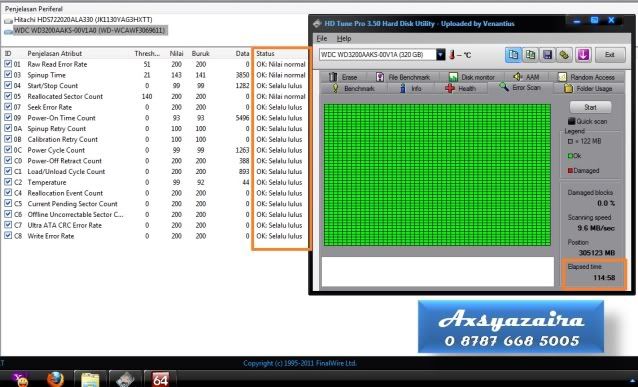Click the copy screenshot toolbar icon
The image size is (638, 387).
(530, 55)
